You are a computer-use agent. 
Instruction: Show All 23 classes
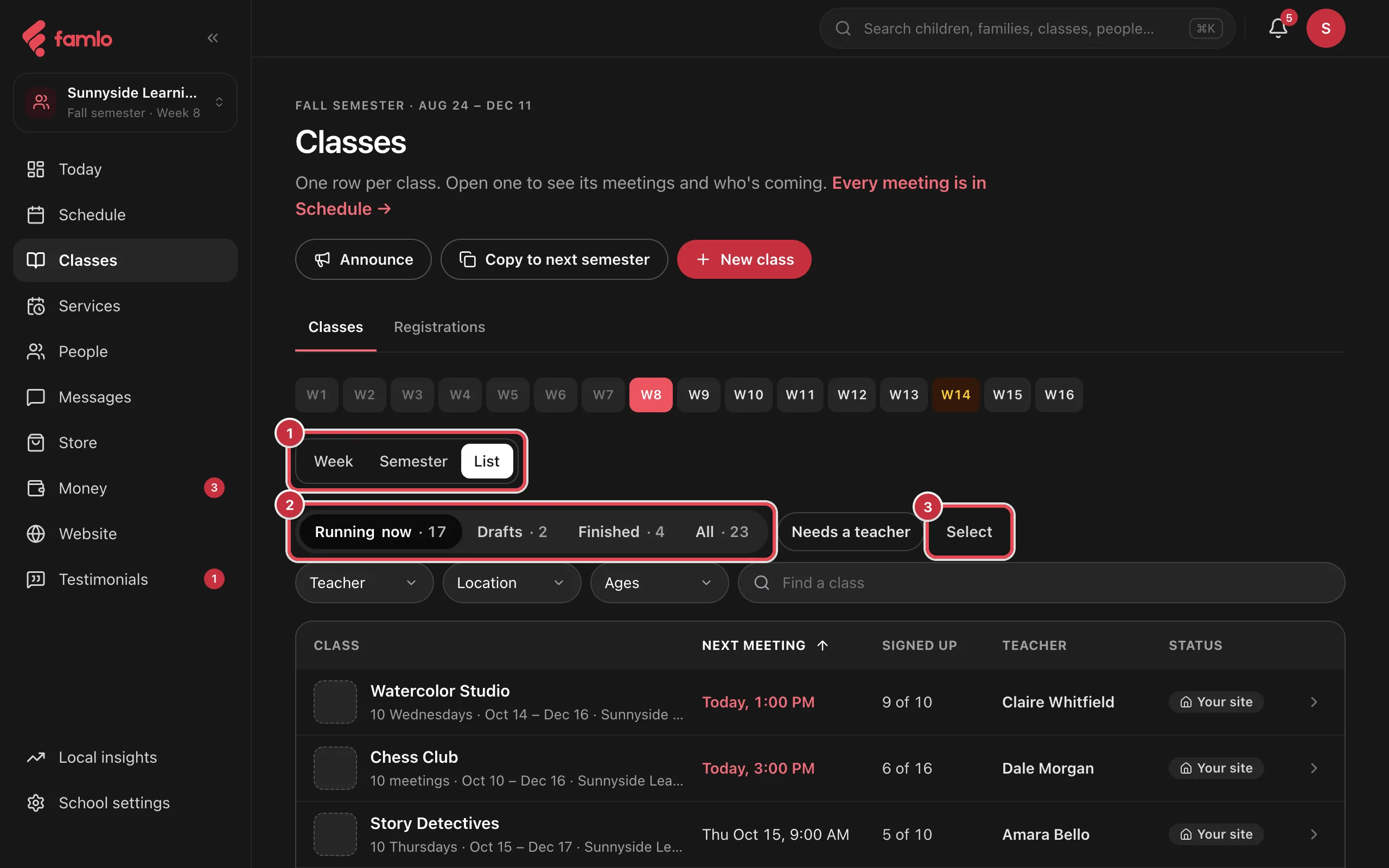click(722, 532)
